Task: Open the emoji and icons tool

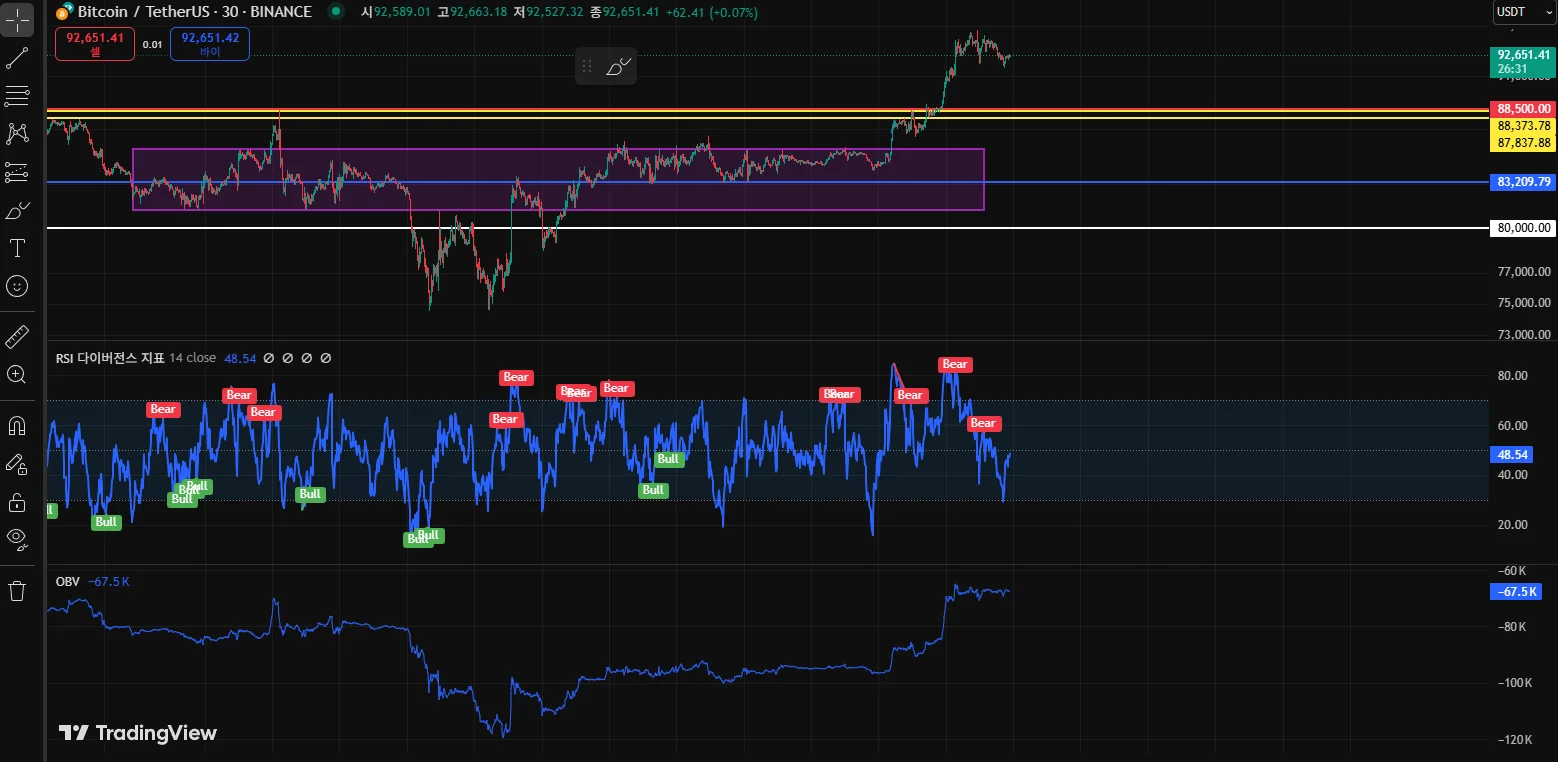Action: (17, 287)
